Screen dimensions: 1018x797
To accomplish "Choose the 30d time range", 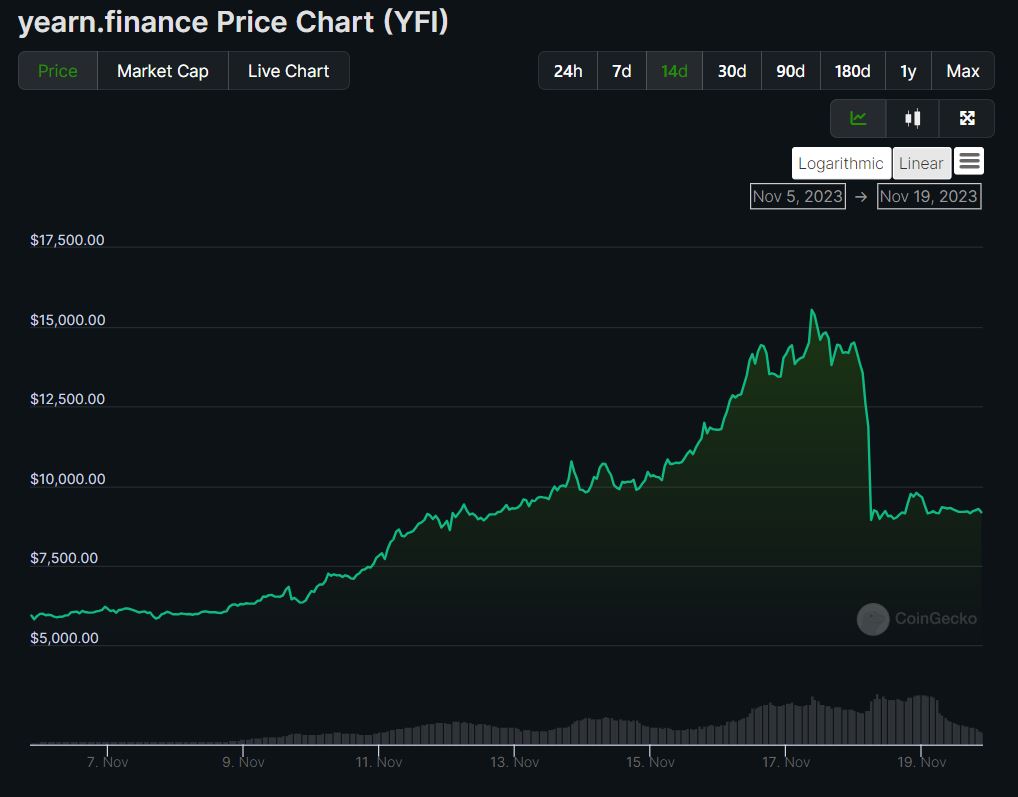I will point(732,71).
